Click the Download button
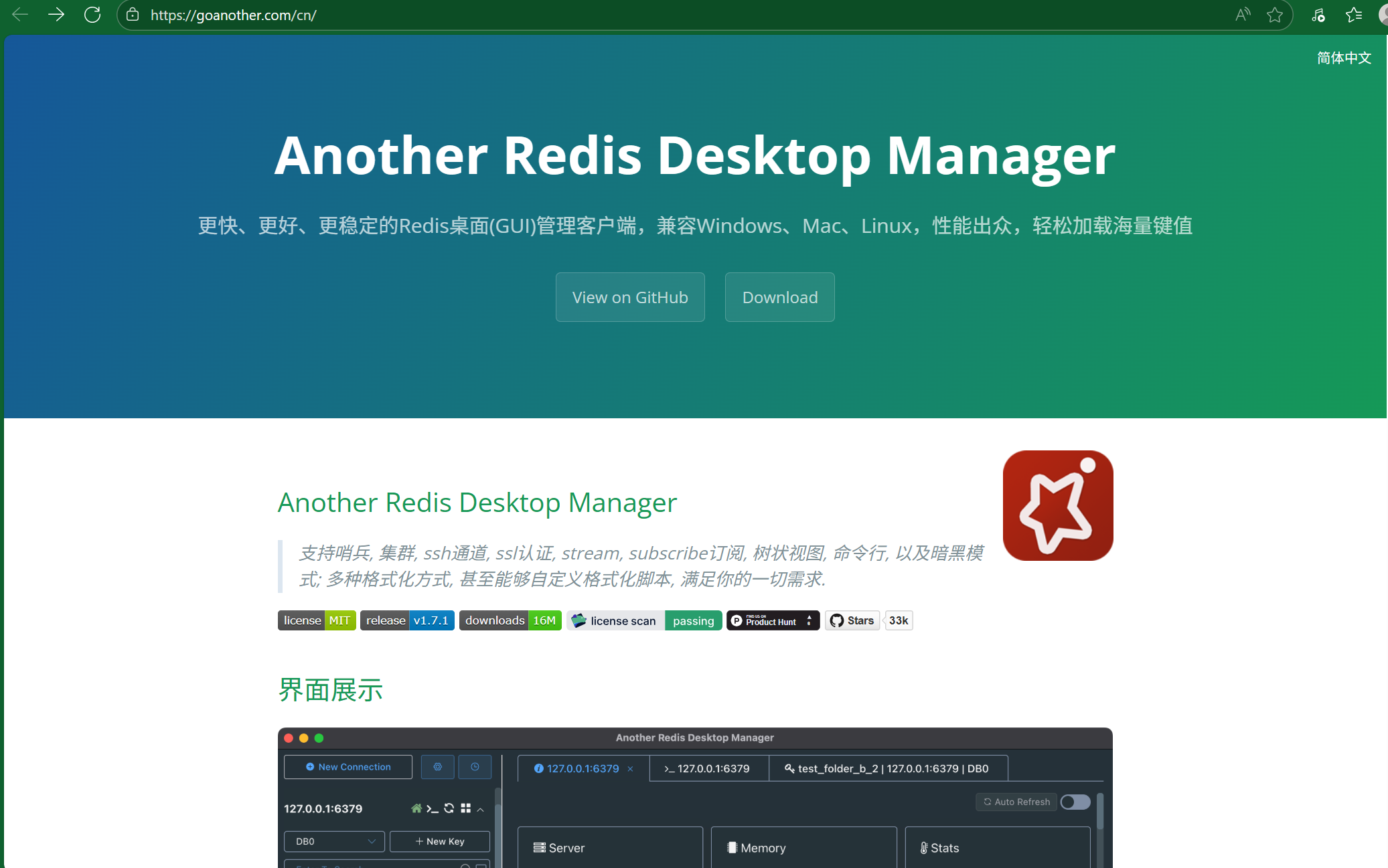Image resolution: width=1388 pixels, height=868 pixels. [780, 297]
